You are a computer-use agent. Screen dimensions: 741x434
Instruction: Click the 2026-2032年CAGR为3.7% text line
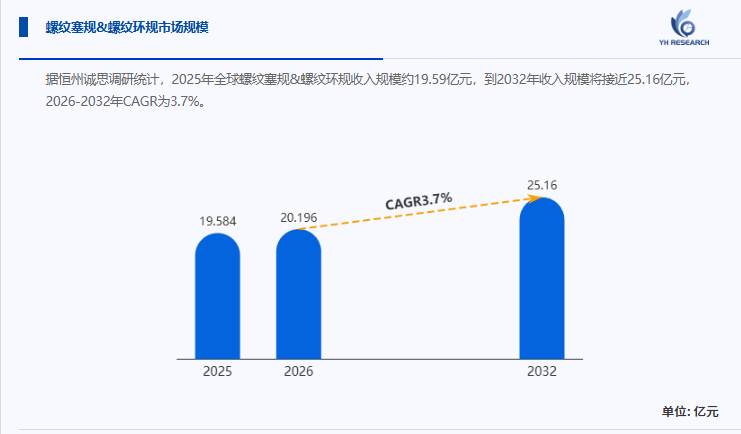(126, 101)
